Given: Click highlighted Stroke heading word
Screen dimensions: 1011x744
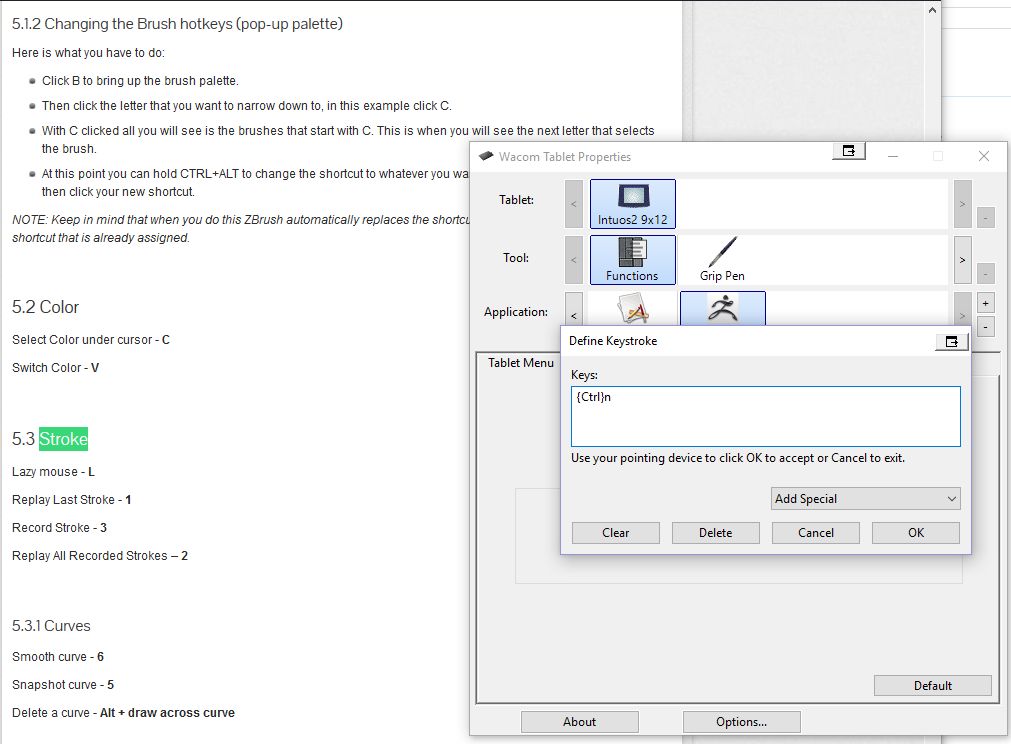Looking at the screenshot, I should point(63,439).
